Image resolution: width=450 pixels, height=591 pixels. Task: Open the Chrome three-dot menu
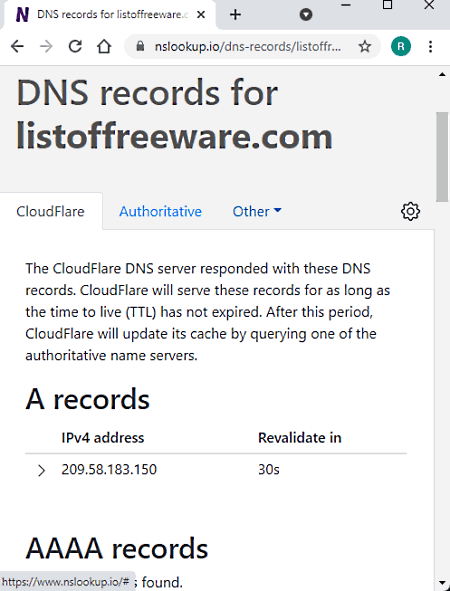pos(430,47)
